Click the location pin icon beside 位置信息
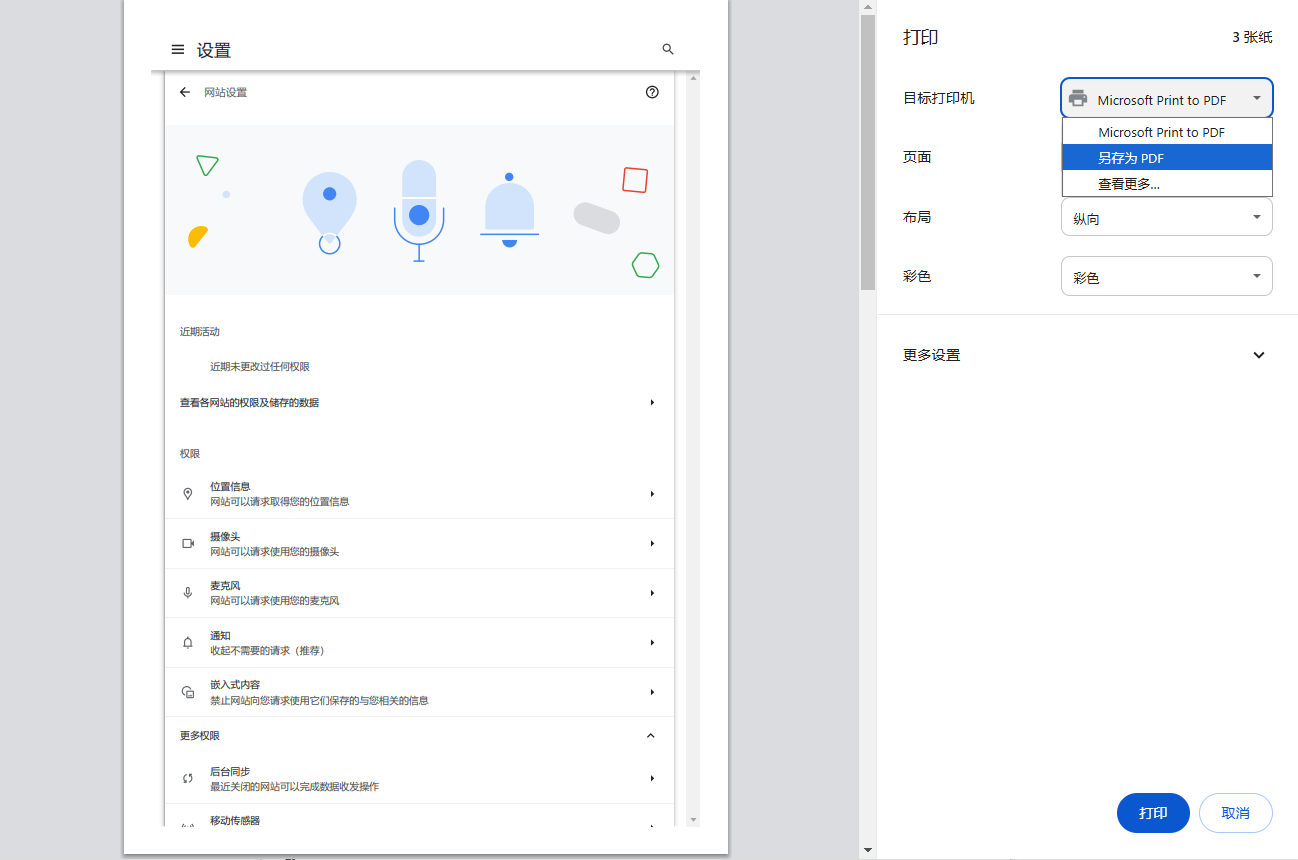The image size is (1298, 860). point(187,494)
